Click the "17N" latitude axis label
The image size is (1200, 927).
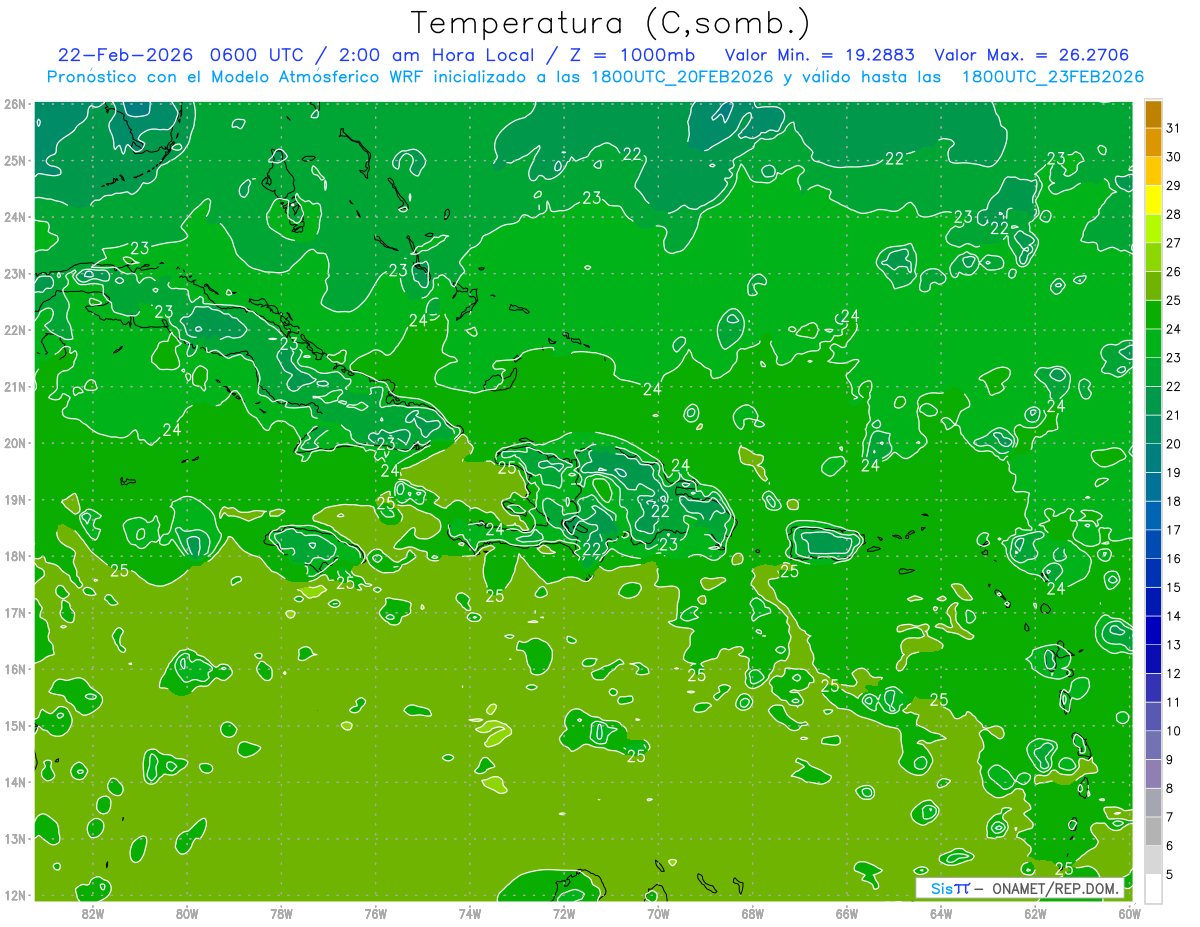14,613
